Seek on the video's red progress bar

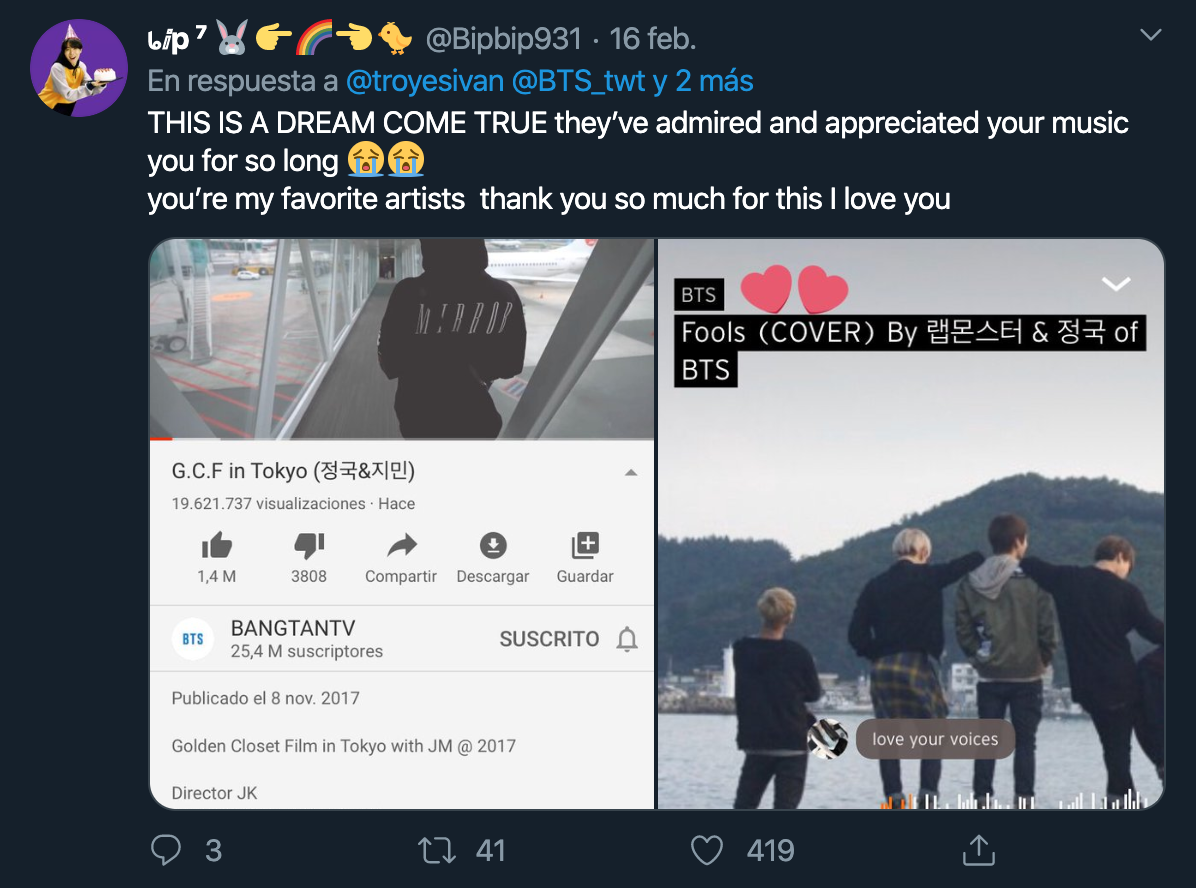point(402,439)
